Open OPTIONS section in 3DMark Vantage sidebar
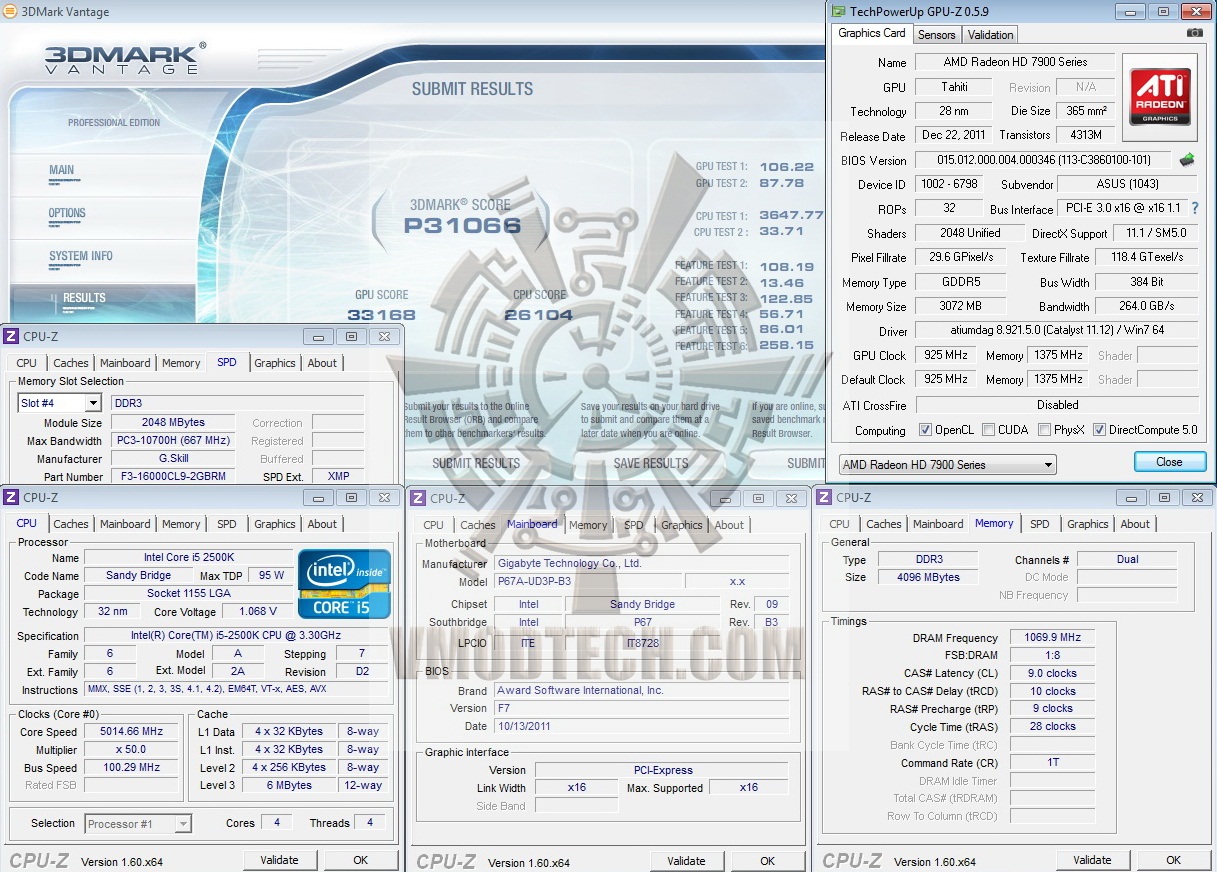 pos(67,213)
